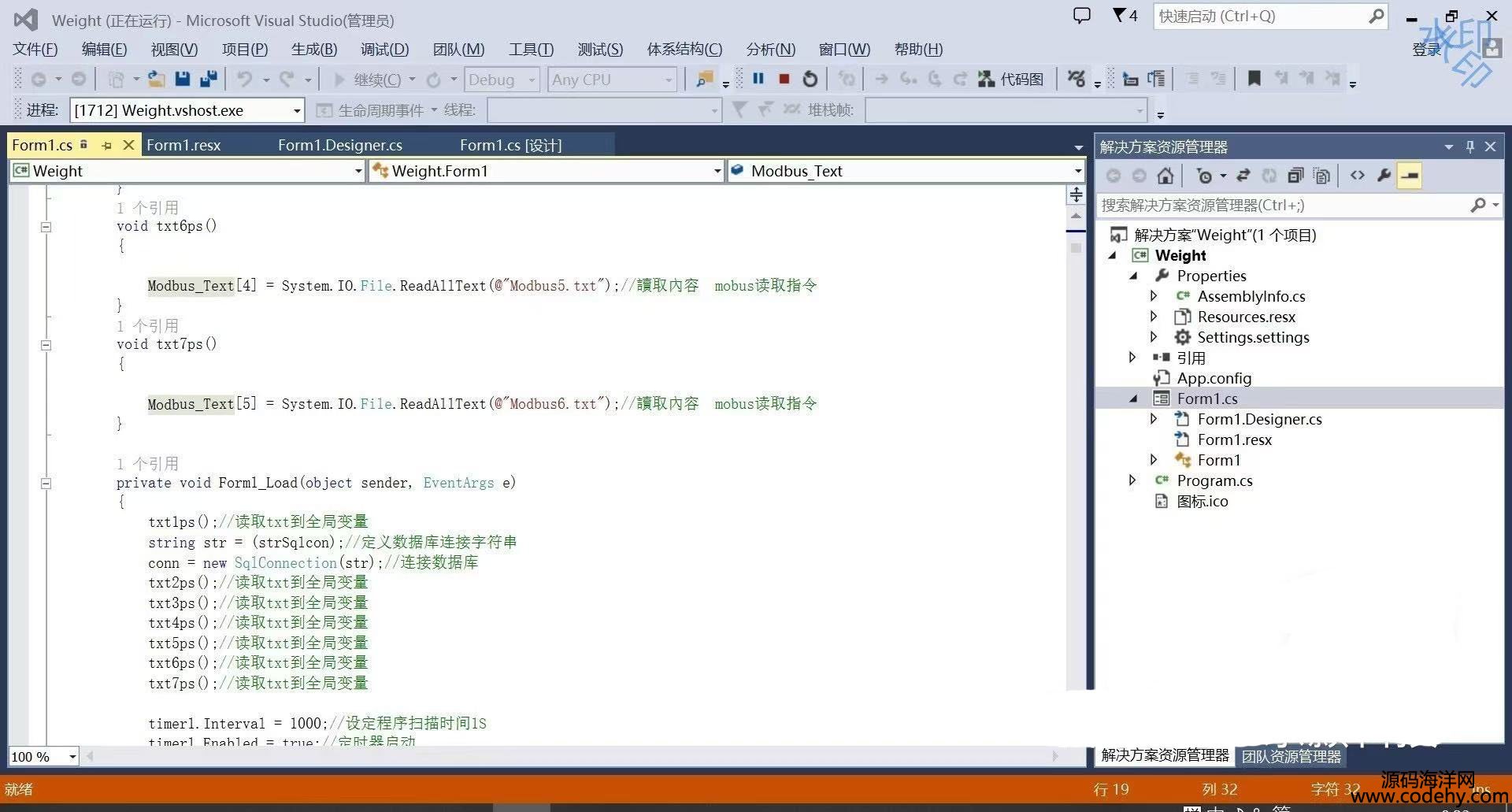Click the Home icon in Solution Explorer
Viewport: 1512px width, 812px height.
[x=1165, y=176]
